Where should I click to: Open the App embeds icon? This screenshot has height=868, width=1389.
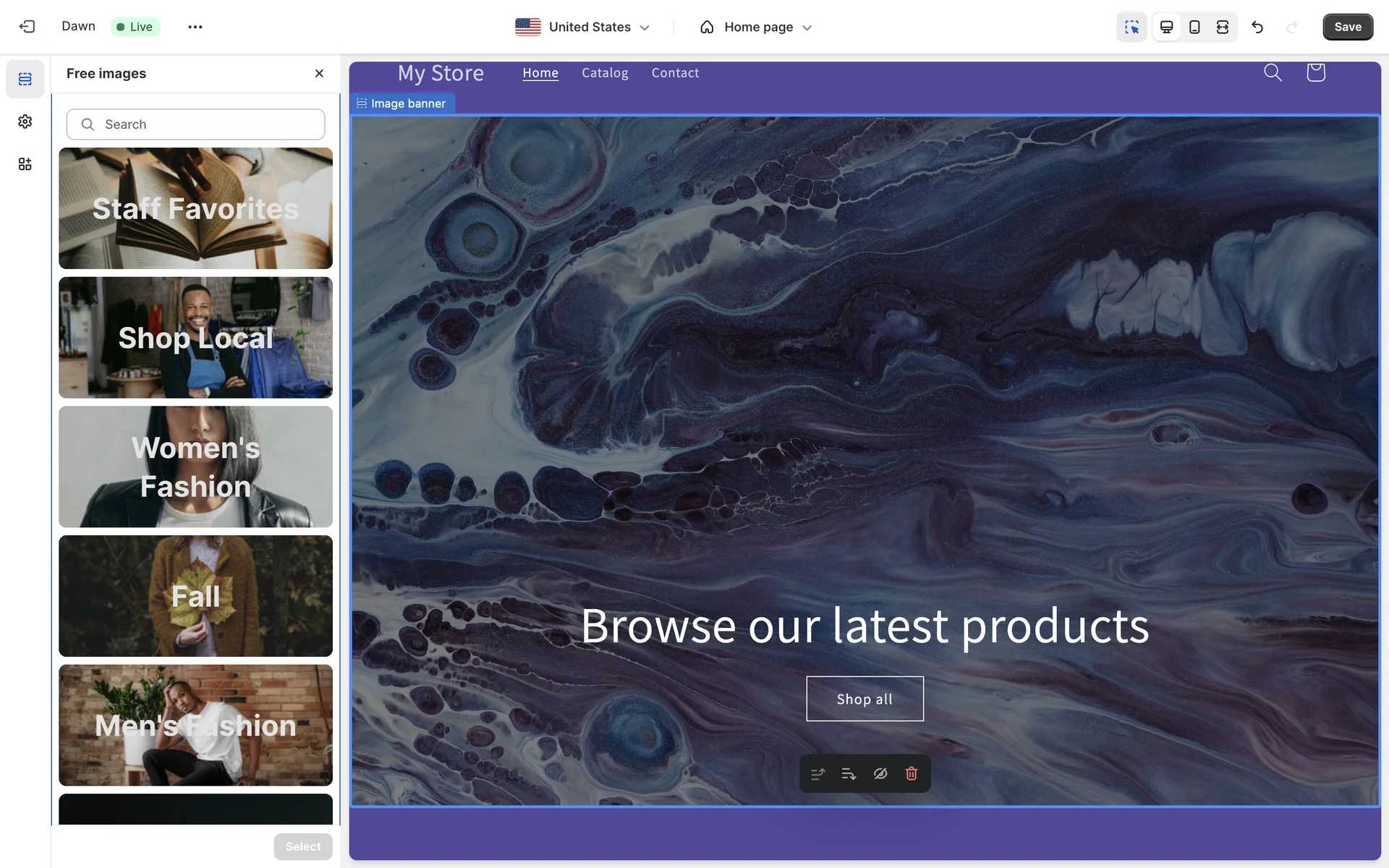[x=25, y=164]
